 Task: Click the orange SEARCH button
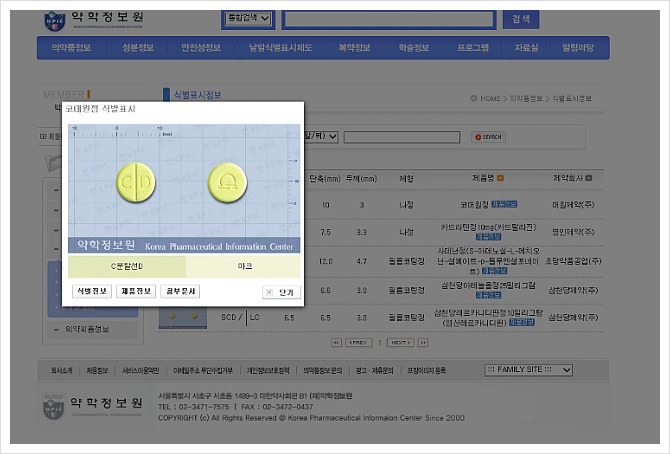(488, 137)
